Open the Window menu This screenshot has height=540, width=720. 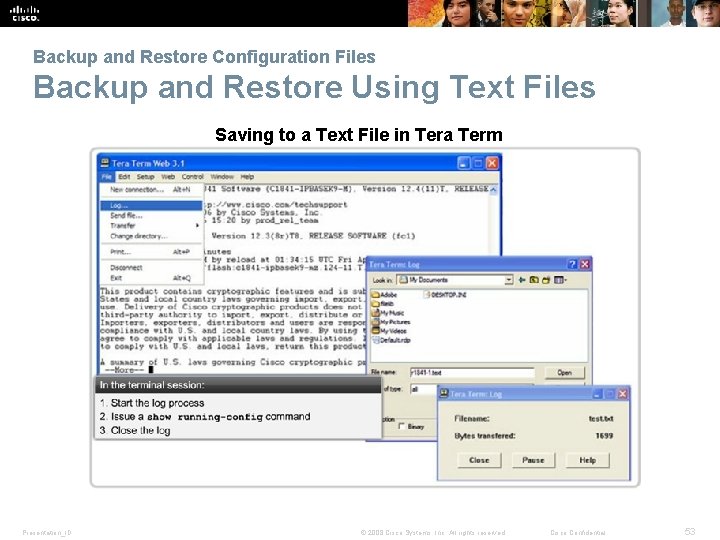pos(222,177)
